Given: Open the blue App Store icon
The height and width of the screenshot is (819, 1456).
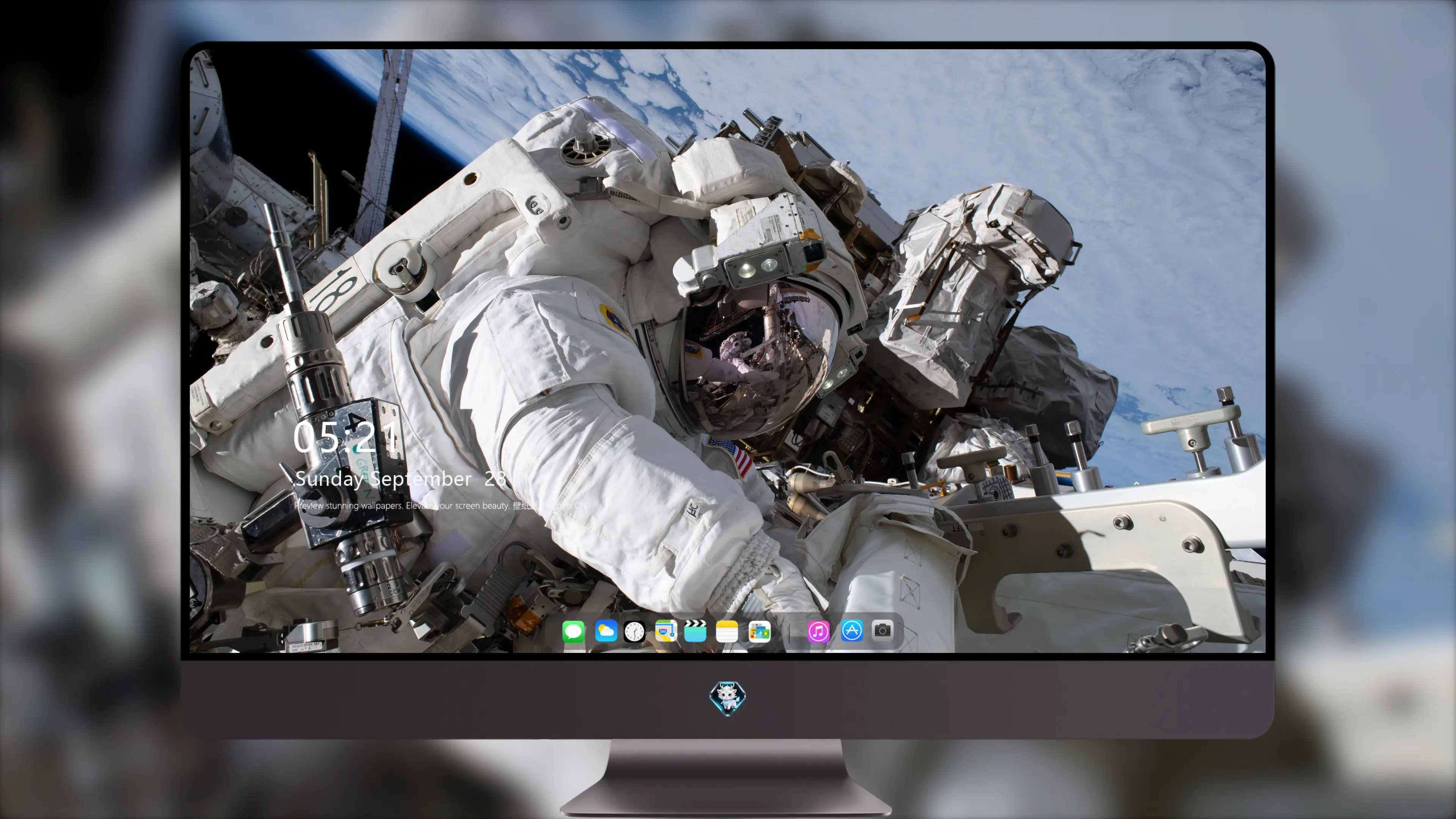Looking at the screenshot, I should pos(852,630).
